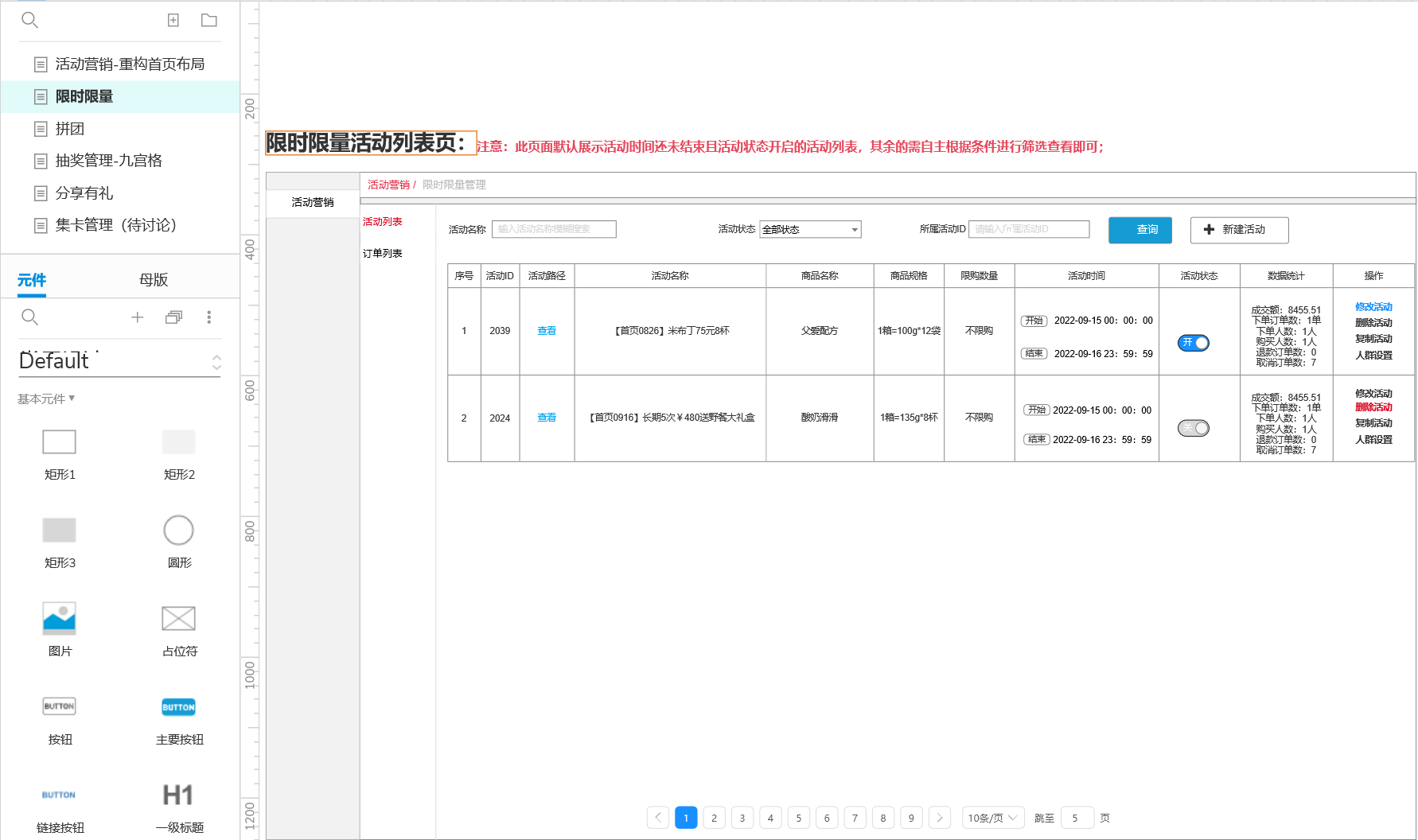Click the pages panel search icon
Screen dimensions: 1418x840
tap(29, 20)
